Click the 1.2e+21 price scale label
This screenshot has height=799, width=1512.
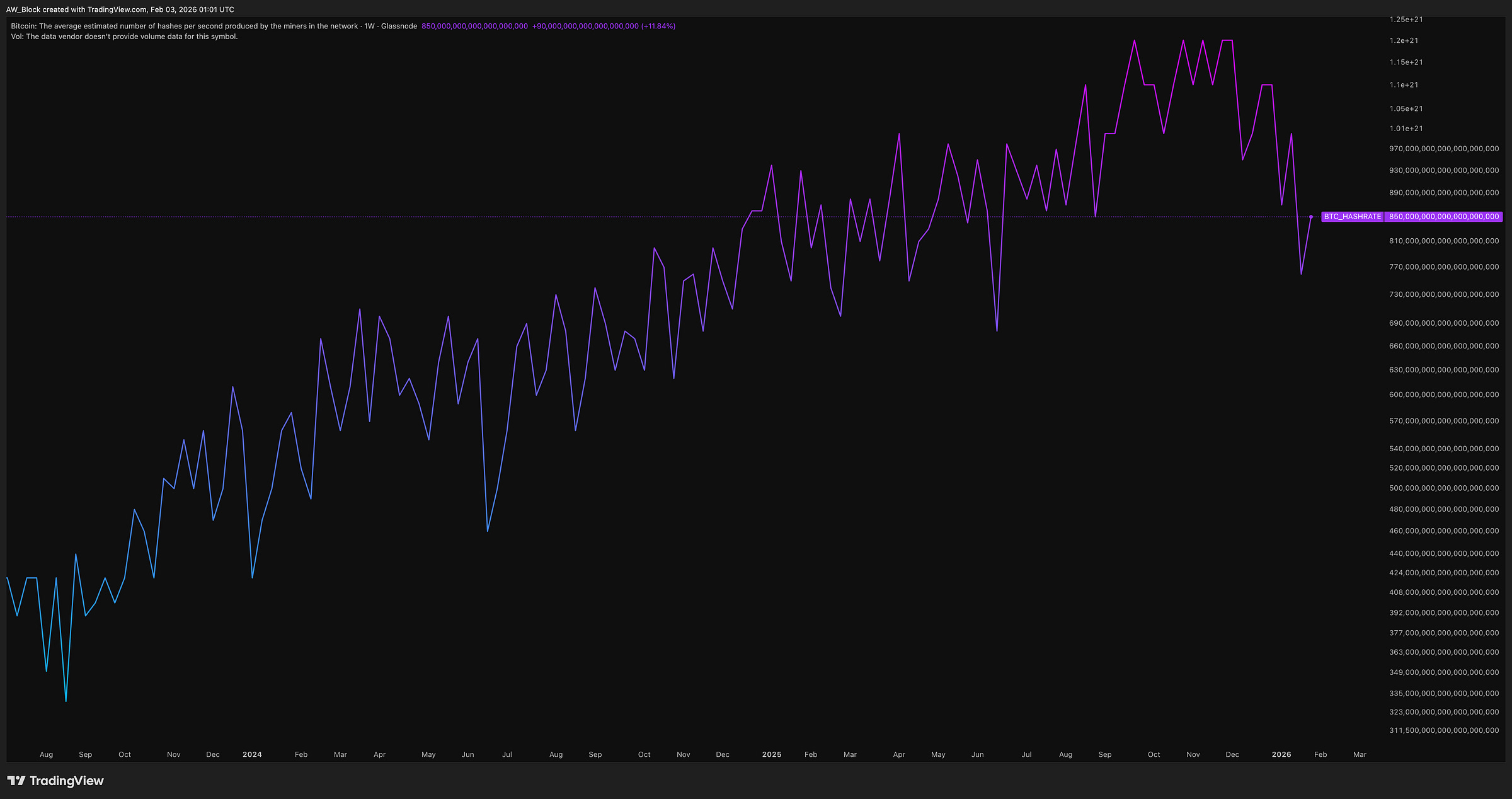click(x=1404, y=40)
